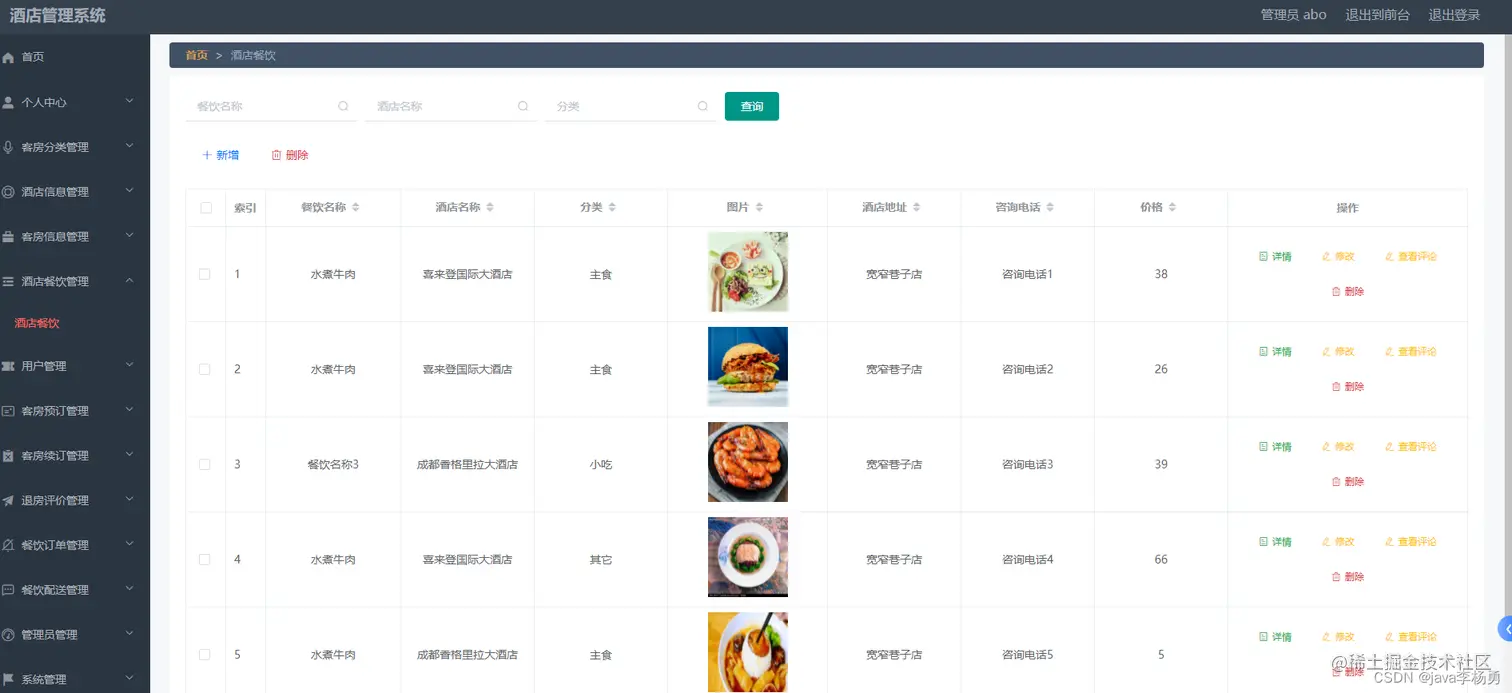Collapse the 酒店餐饮管理 menu chevron
The height and width of the screenshot is (693, 1512).
tap(129, 281)
